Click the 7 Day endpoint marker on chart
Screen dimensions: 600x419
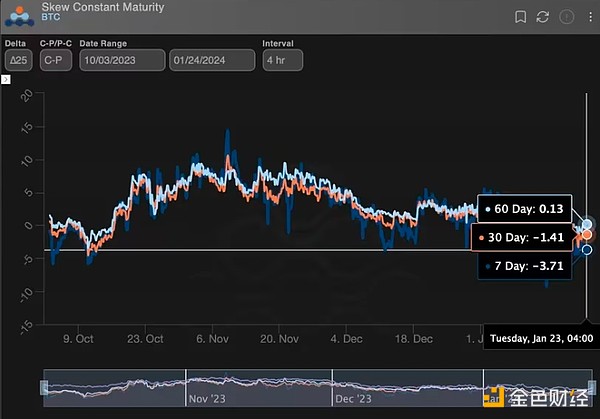[587, 249]
